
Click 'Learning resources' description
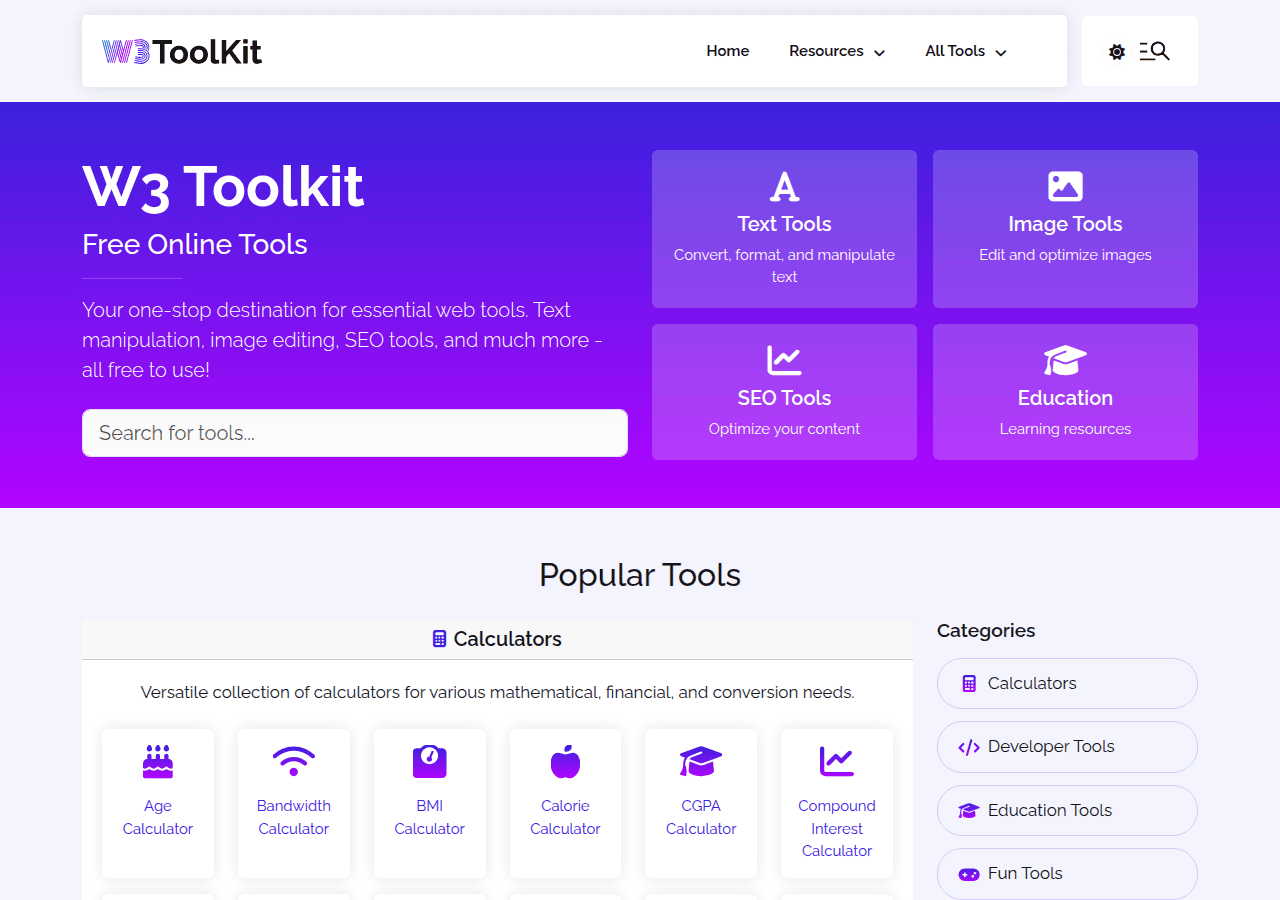point(1065,429)
